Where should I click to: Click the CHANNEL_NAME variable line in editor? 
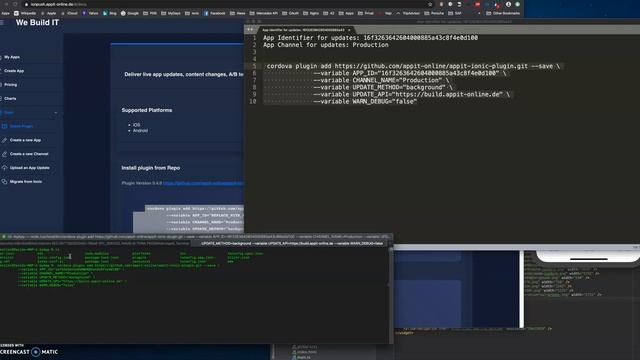[x=381, y=80]
